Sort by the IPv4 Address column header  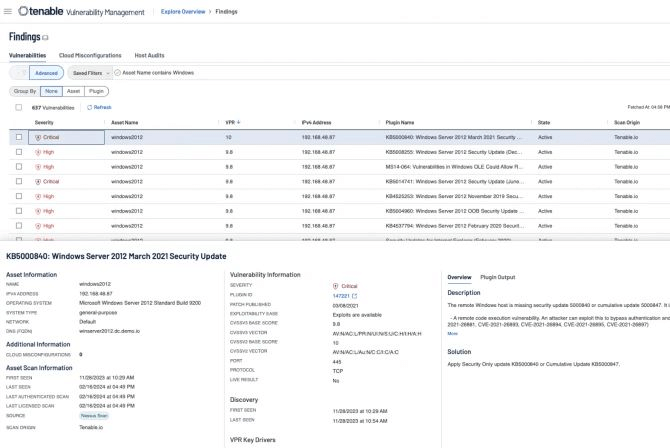[x=316, y=123]
